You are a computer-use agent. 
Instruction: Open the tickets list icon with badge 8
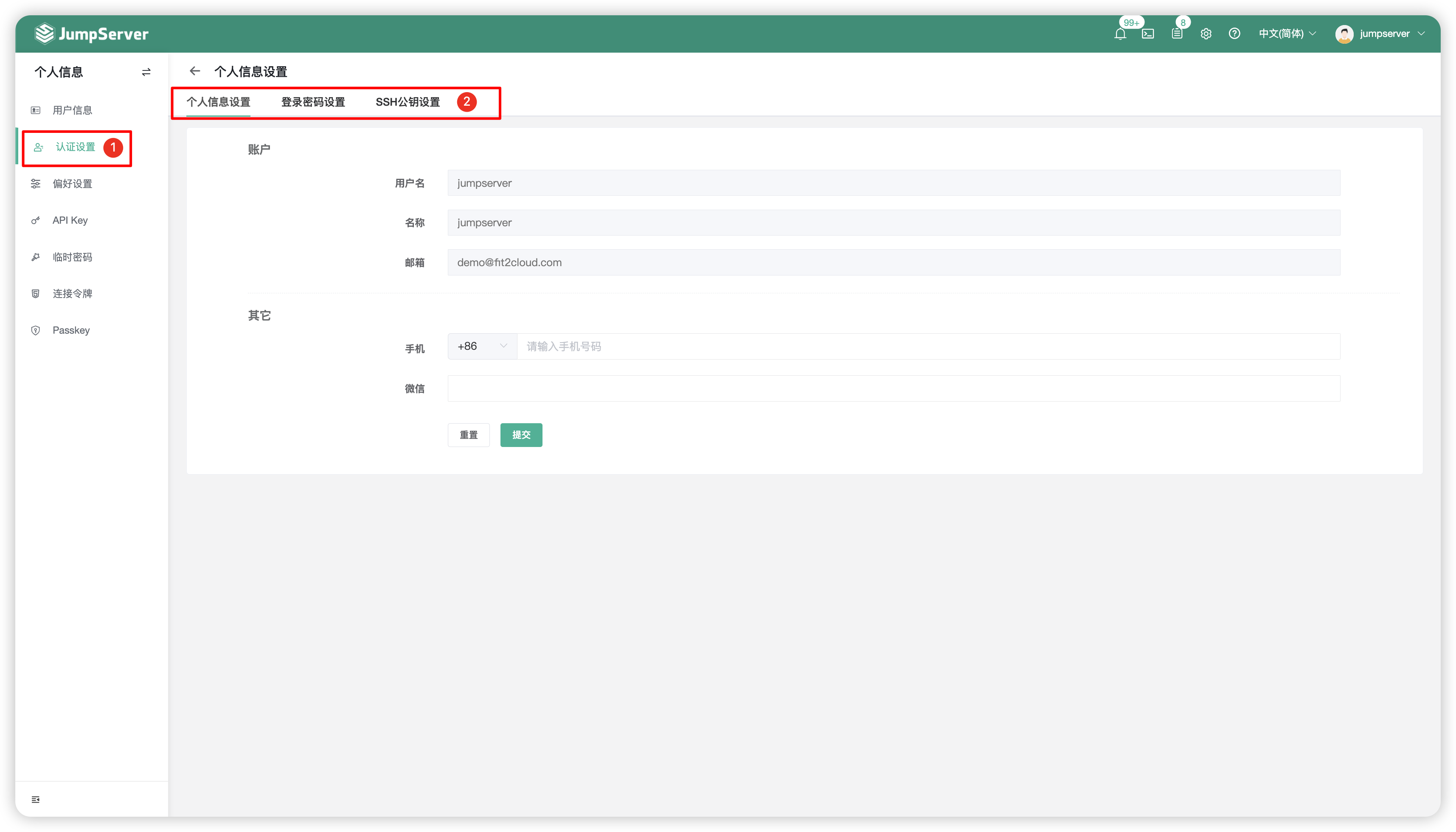click(1177, 34)
